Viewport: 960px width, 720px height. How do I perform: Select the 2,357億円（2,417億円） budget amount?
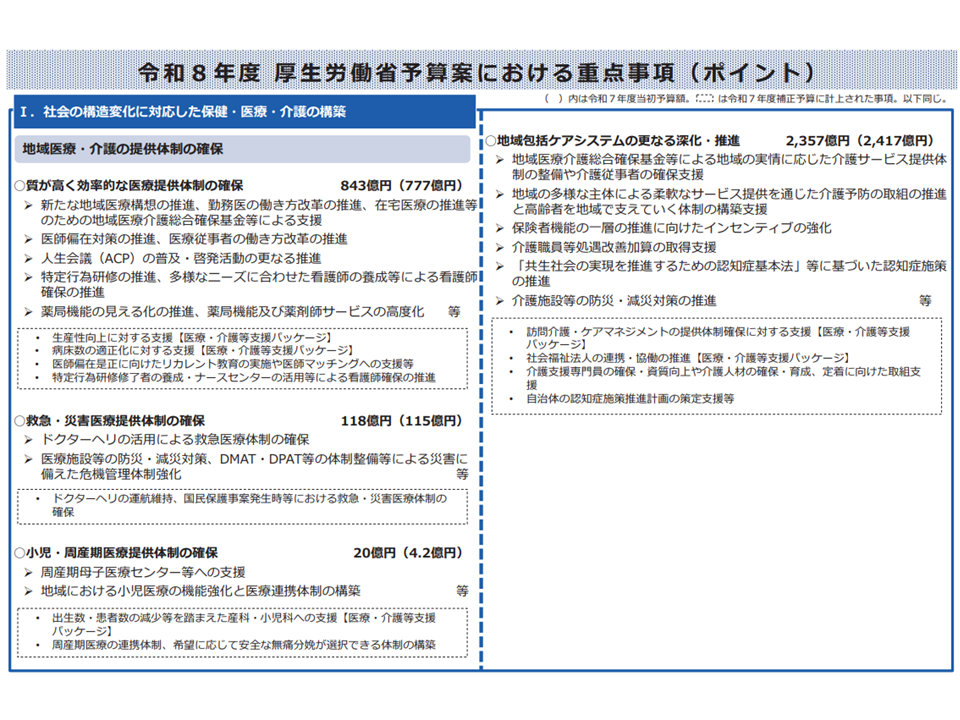859,140
